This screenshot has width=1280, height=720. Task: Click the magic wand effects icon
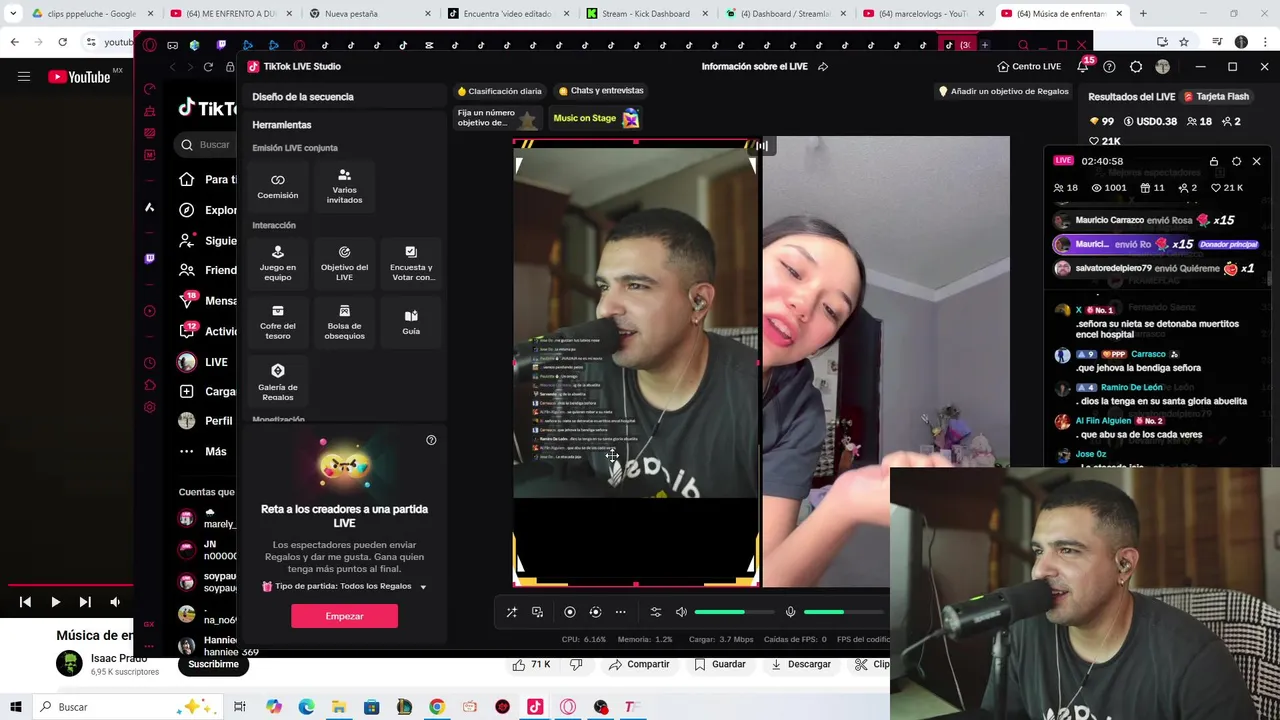(x=512, y=612)
